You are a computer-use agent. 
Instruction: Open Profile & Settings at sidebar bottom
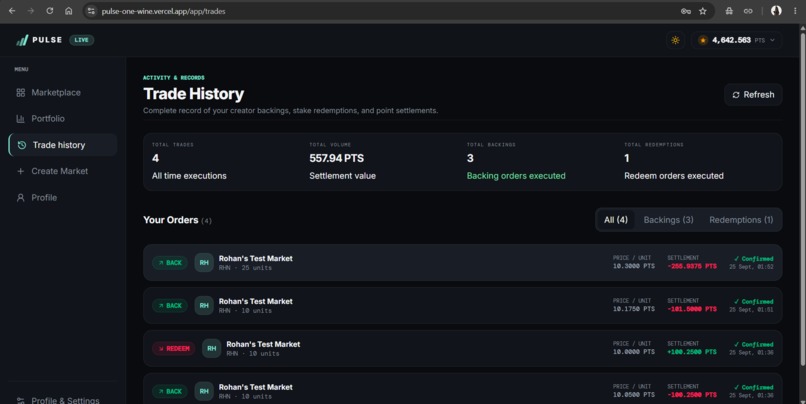coord(62,400)
